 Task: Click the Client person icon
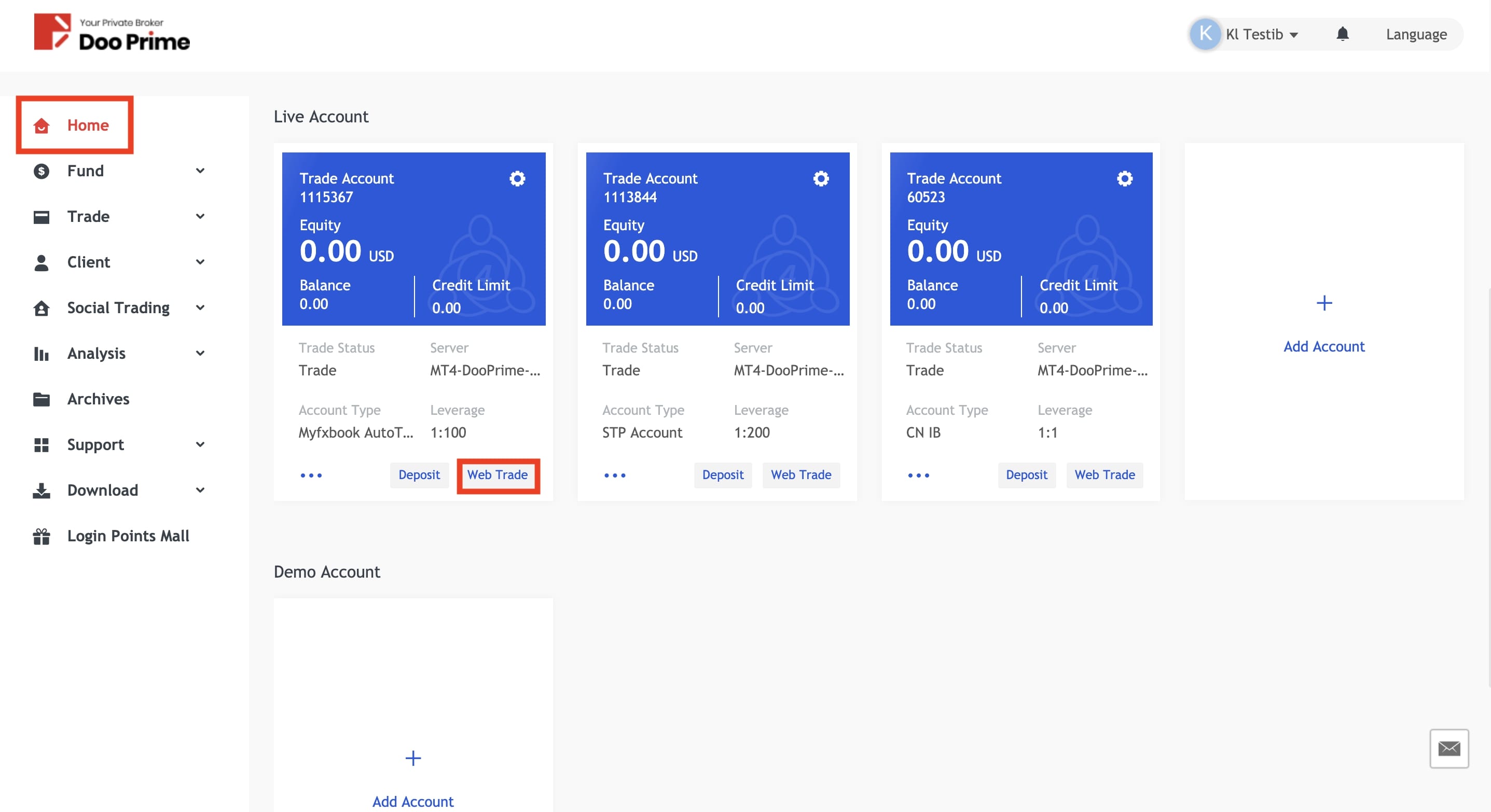coord(41,262)
